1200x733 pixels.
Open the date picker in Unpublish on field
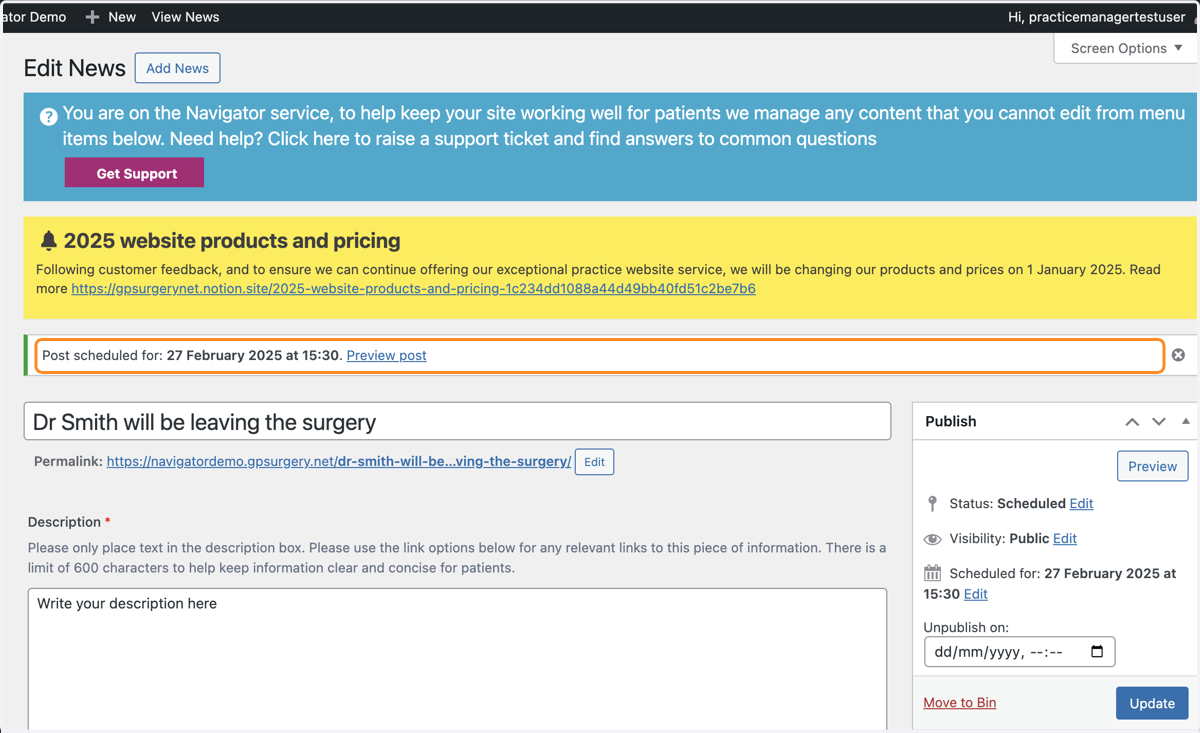pos(1097,652)
